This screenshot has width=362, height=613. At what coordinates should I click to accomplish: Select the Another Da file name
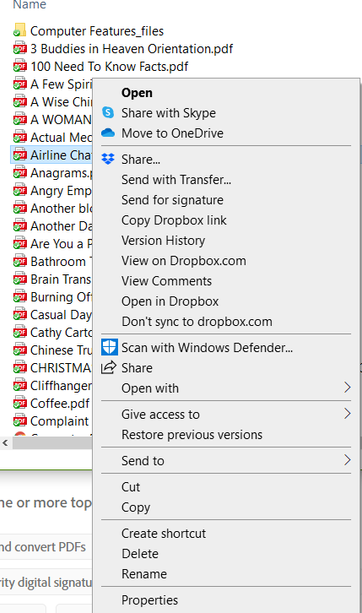pyautogui.click(x=61, y=226)
